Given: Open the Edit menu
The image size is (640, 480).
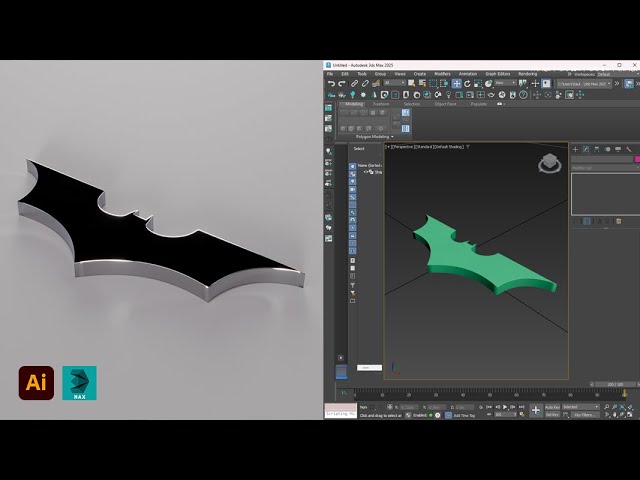Looking at the screenshot, I should click(345, 74).
